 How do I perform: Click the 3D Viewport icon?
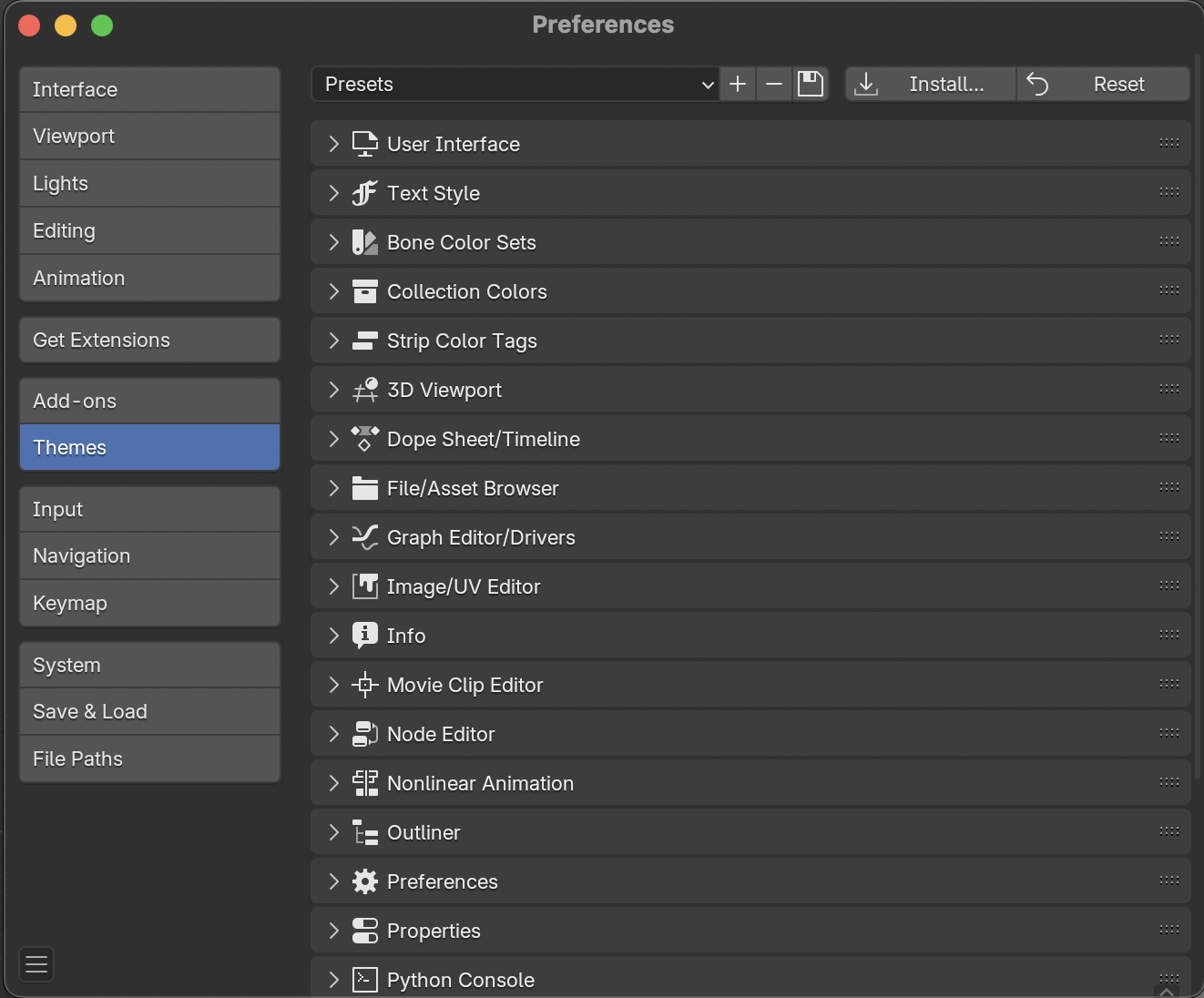point(365,390)
